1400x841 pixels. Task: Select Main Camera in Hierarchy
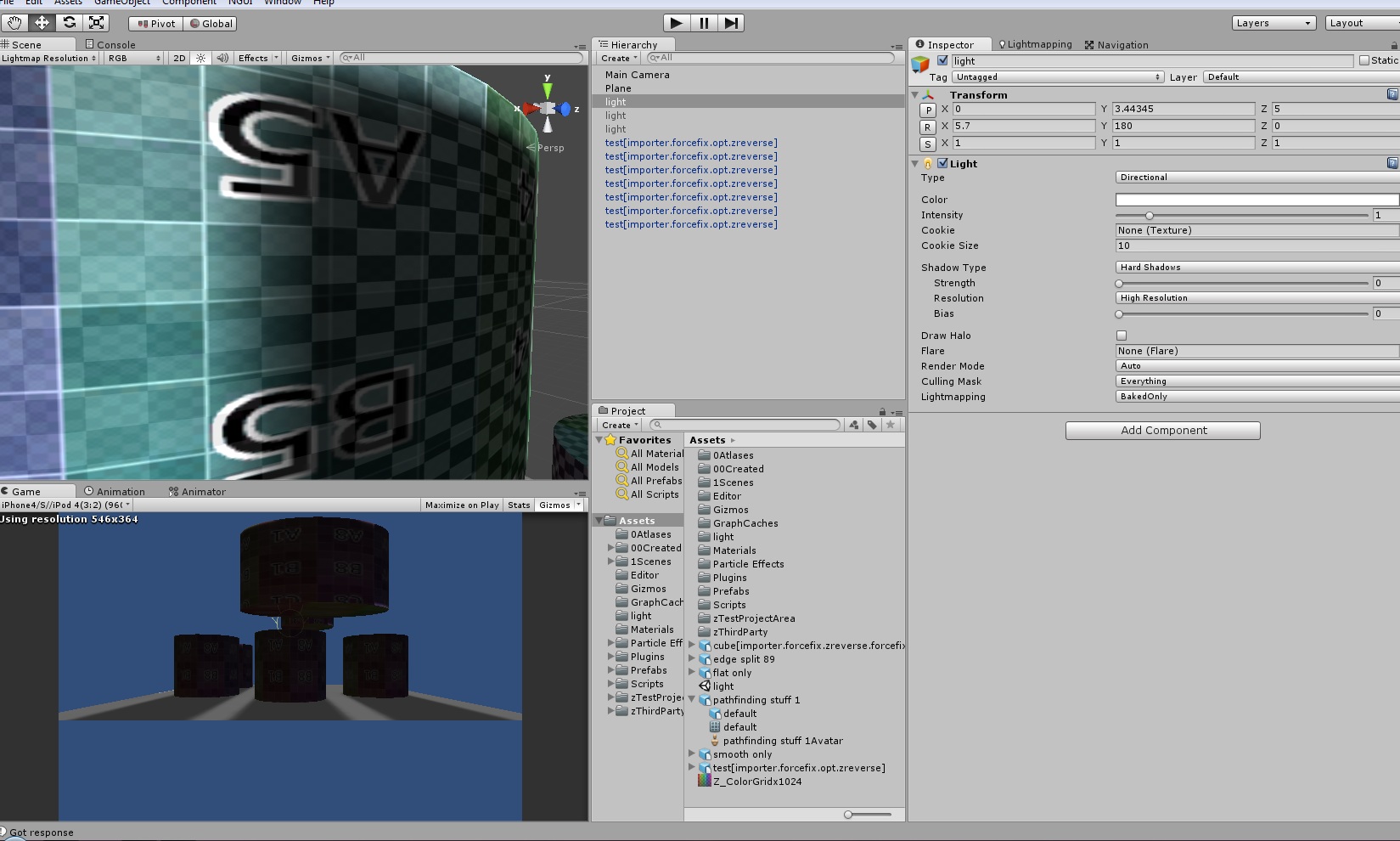point(638,75)
